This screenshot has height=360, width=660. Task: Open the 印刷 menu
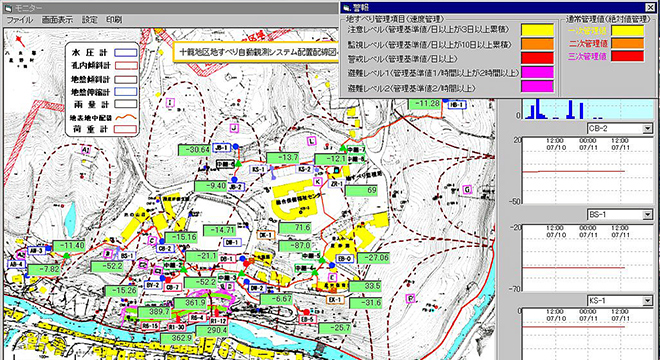coord(114,19)
